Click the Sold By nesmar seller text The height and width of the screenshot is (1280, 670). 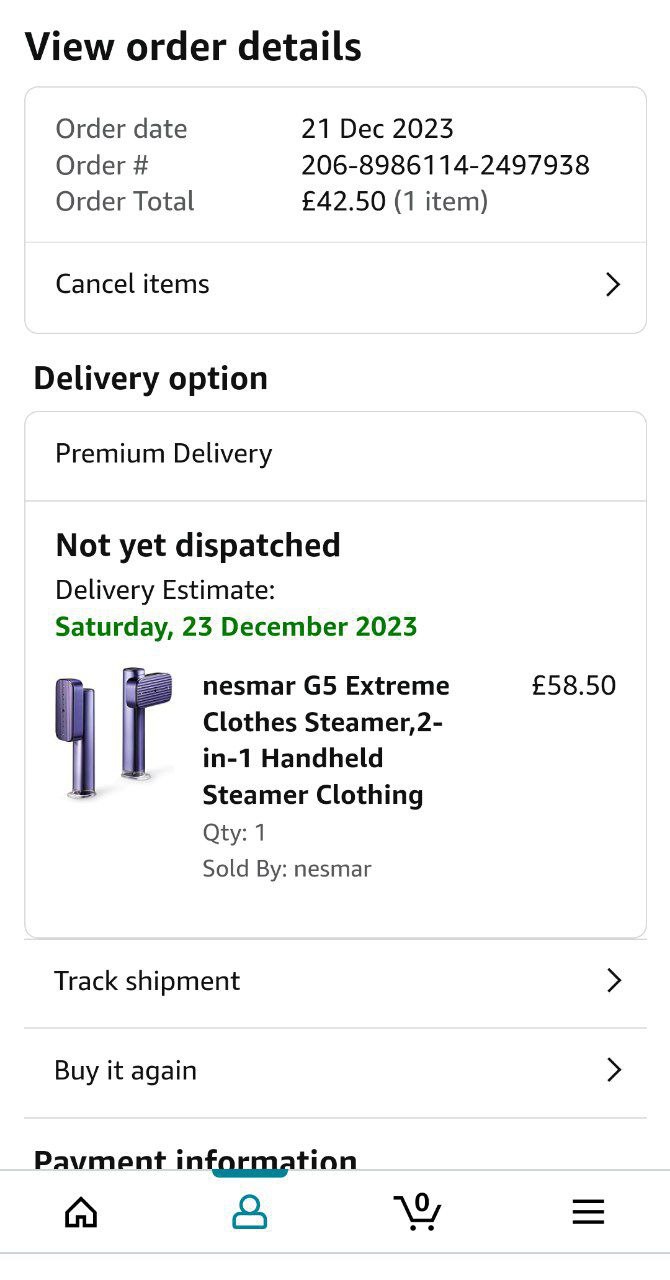pyautogui.click(x=286, y=869)
